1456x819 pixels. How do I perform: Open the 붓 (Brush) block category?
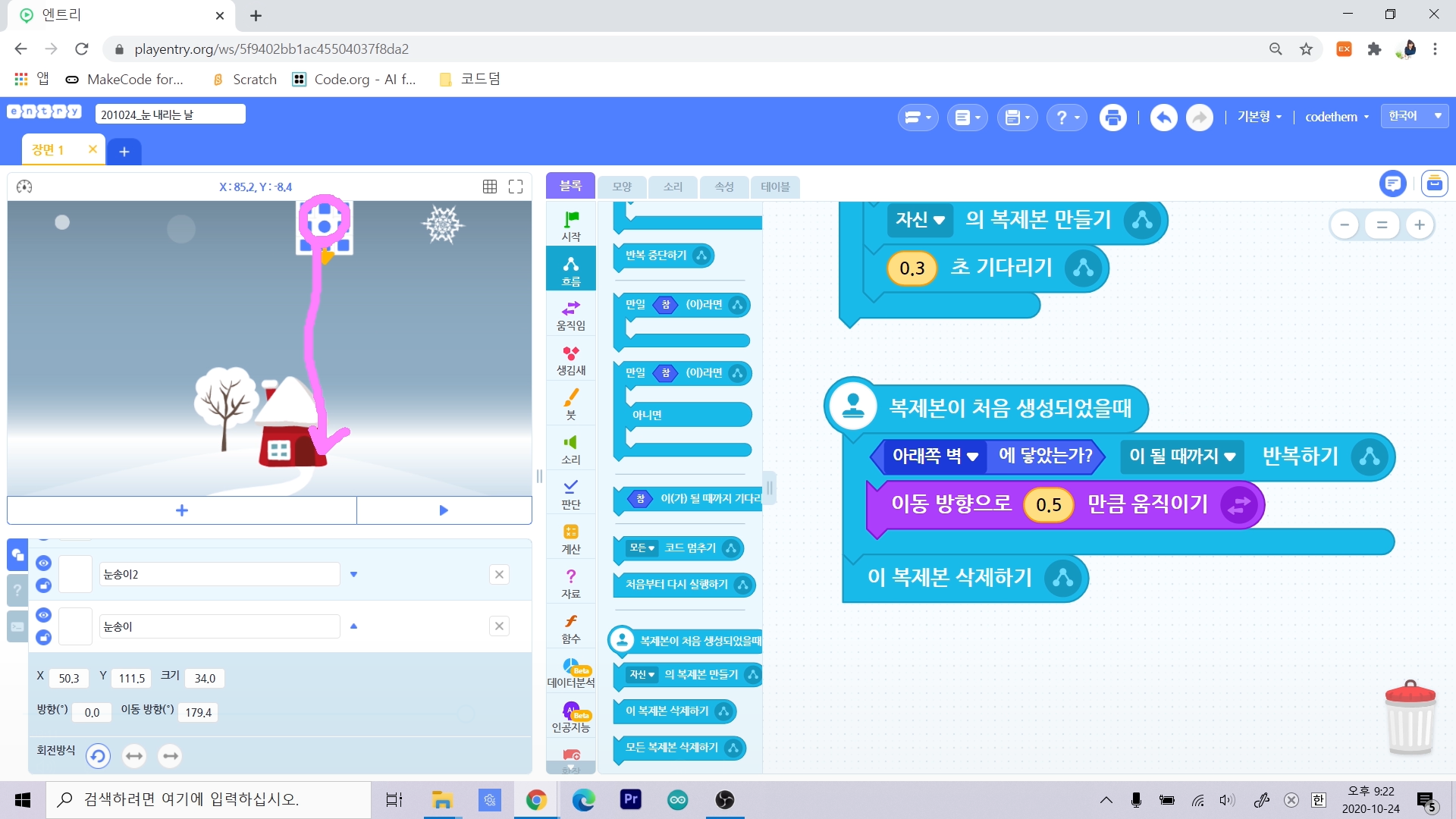click(x=570, y=403)
